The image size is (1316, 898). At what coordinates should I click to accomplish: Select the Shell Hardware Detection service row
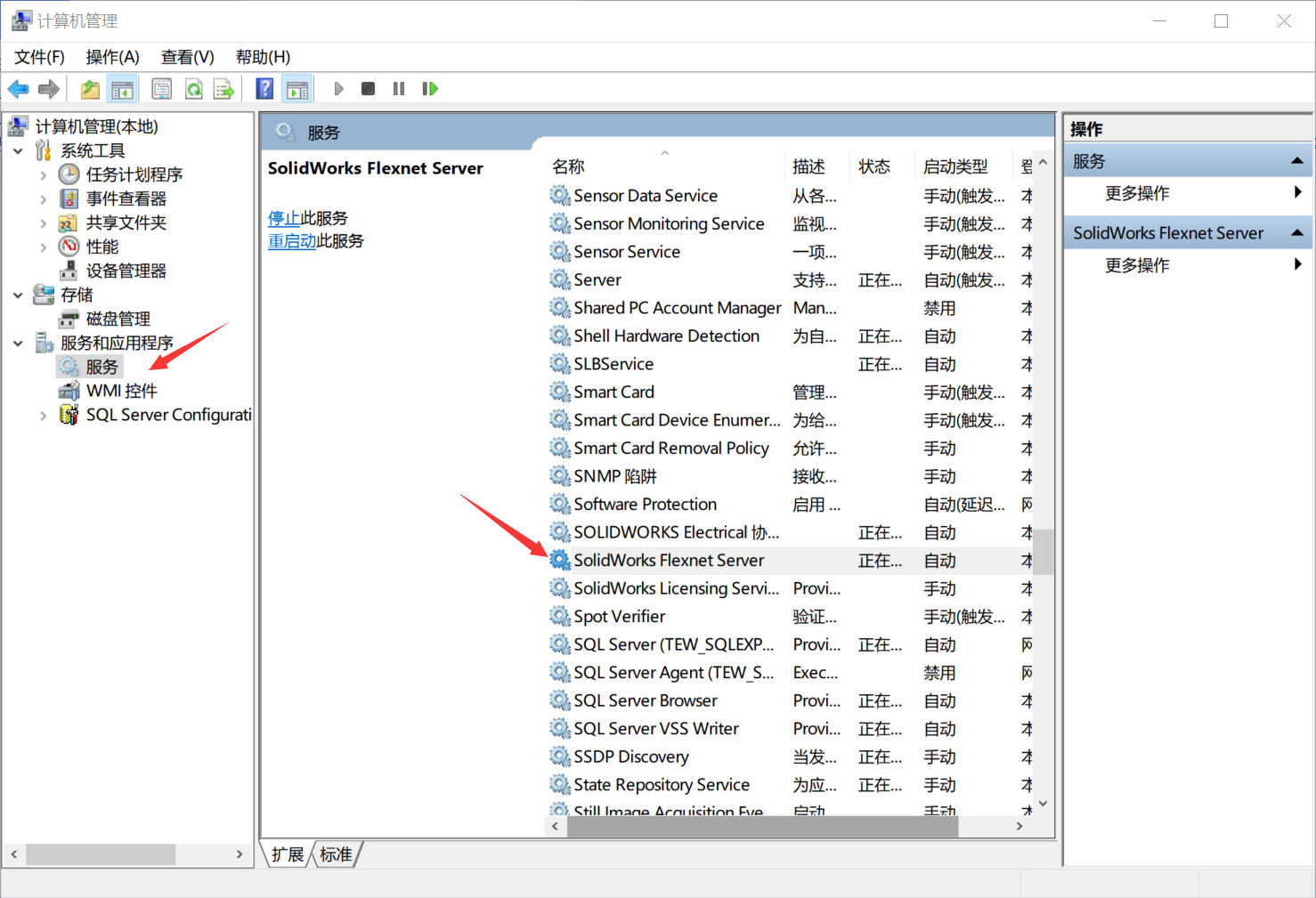coord(790,336)
